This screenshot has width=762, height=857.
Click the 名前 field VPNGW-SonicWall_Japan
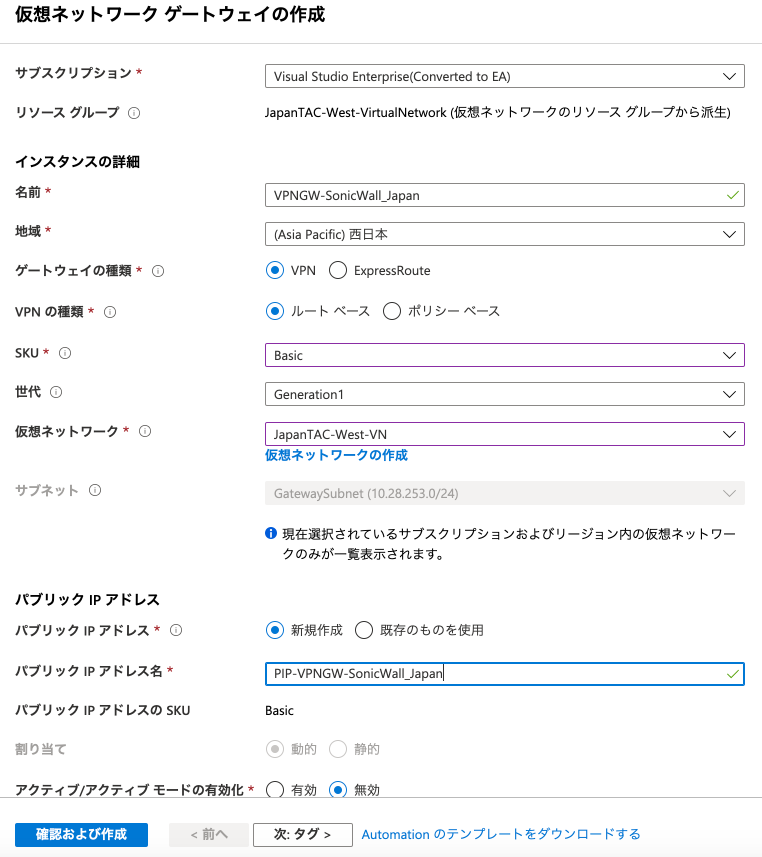coord(495,195)
